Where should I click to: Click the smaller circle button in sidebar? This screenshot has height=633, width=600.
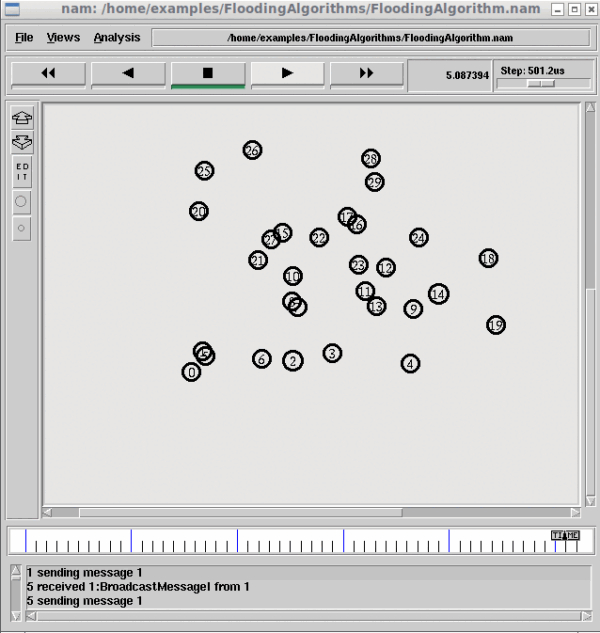click(x=22, y=229)
